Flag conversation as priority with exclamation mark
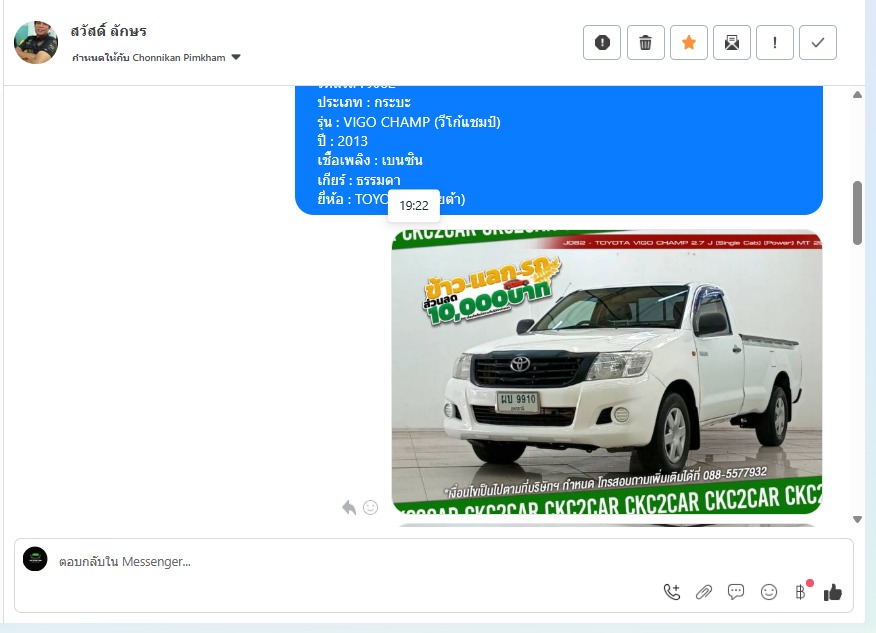The width and height of the screenshot is (876, 633). [774, 42]
